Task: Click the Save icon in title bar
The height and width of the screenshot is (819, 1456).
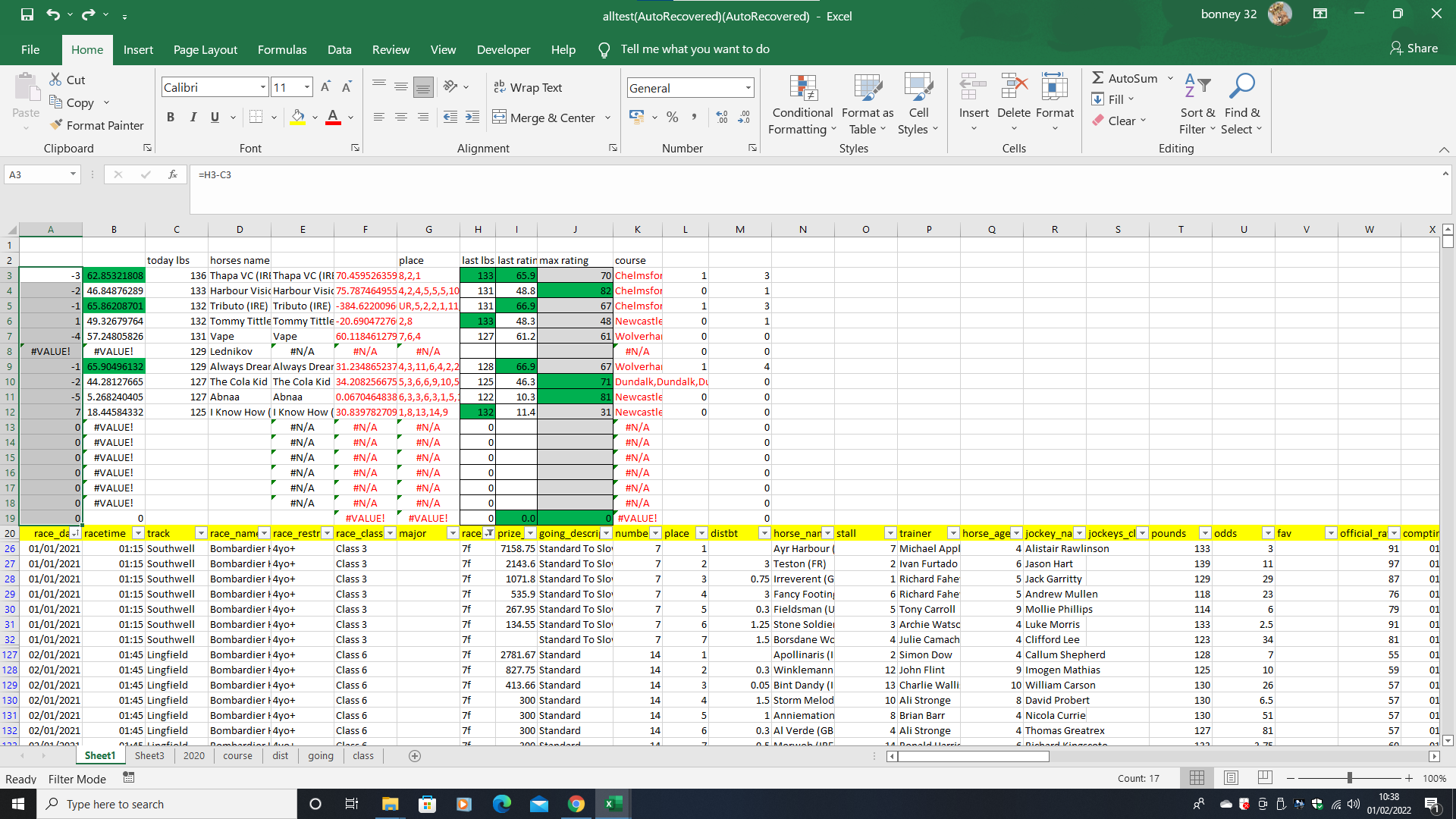Action: tap(27, 14)
